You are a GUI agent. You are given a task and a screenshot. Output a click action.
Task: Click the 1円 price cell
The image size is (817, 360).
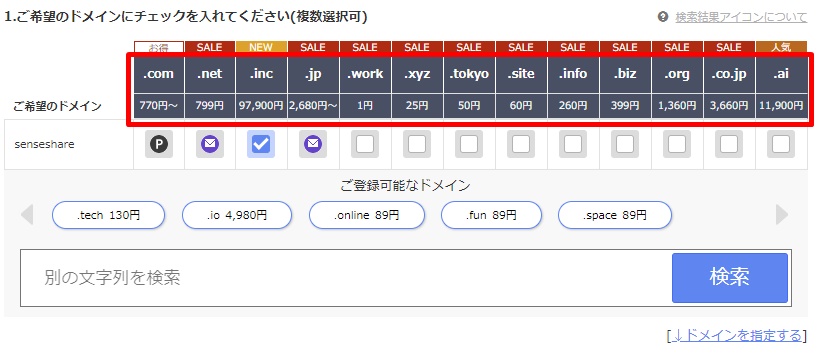pyautogui.click(x=365, y=106)
